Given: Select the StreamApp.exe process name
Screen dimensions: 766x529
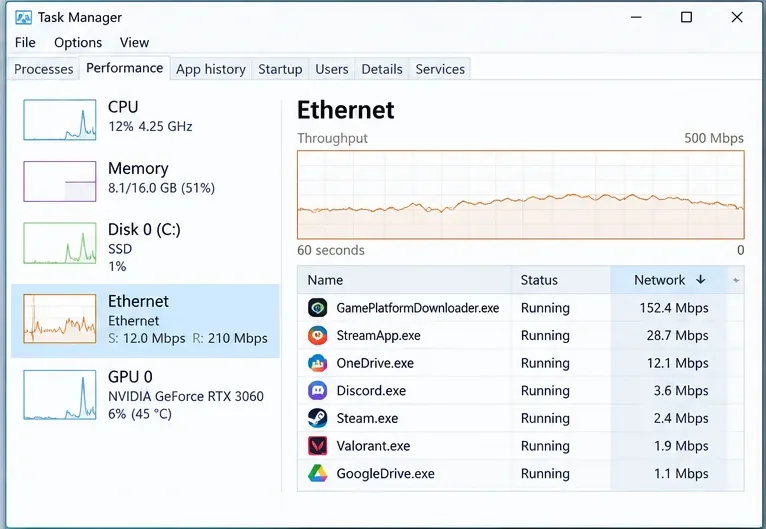Looking at the screenshot, I should [379, 336].
